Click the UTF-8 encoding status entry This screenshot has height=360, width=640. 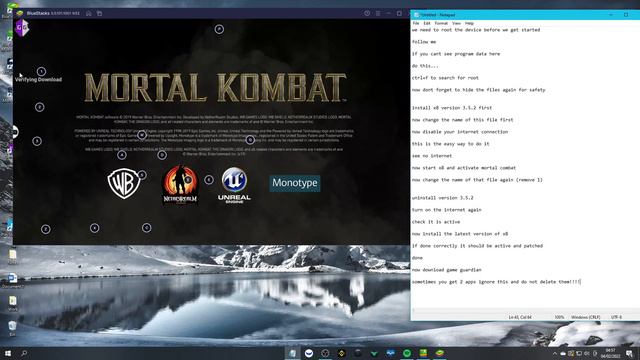616,317
